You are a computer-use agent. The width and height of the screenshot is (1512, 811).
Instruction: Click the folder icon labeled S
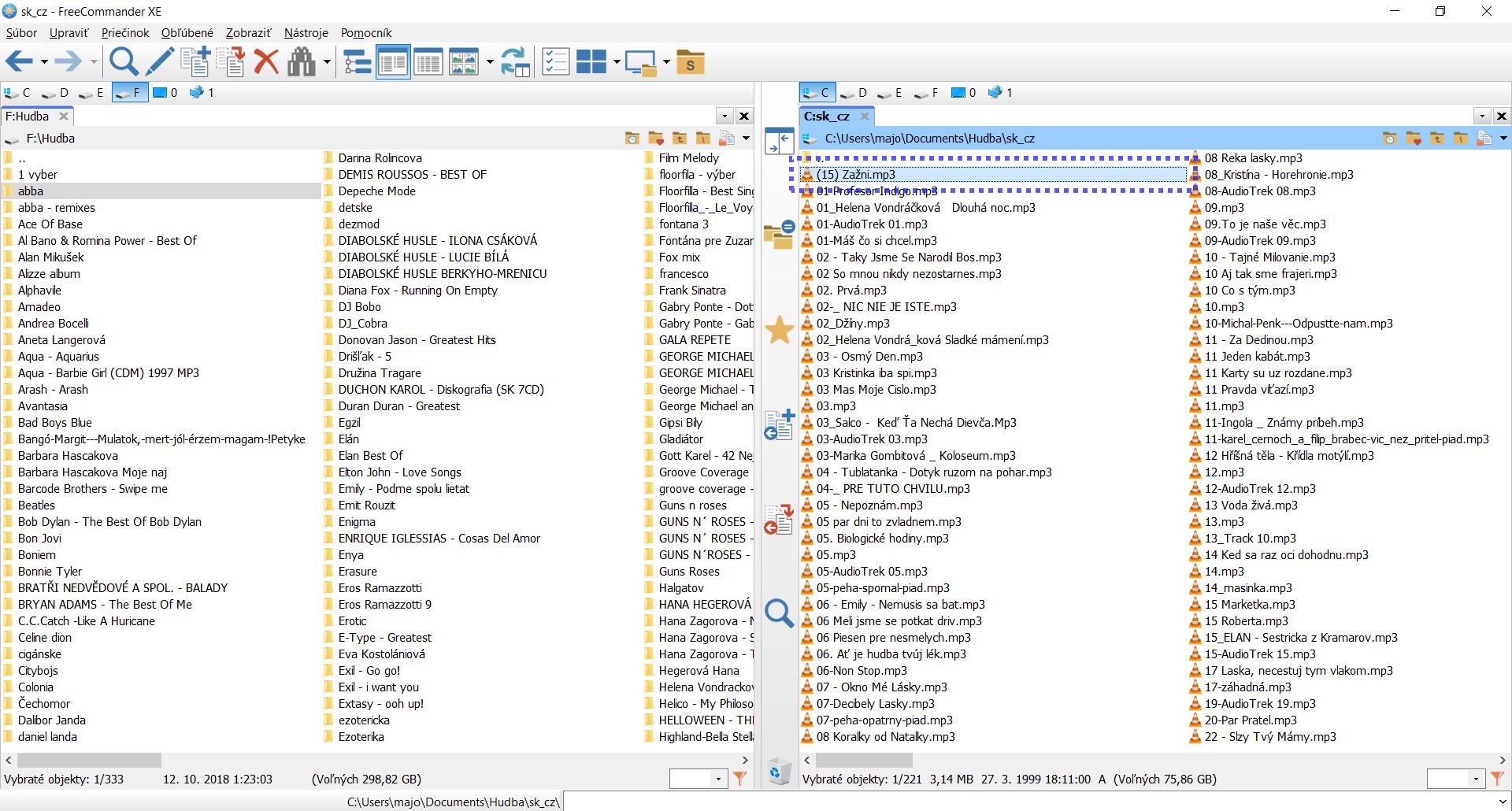tap(691, 61)
